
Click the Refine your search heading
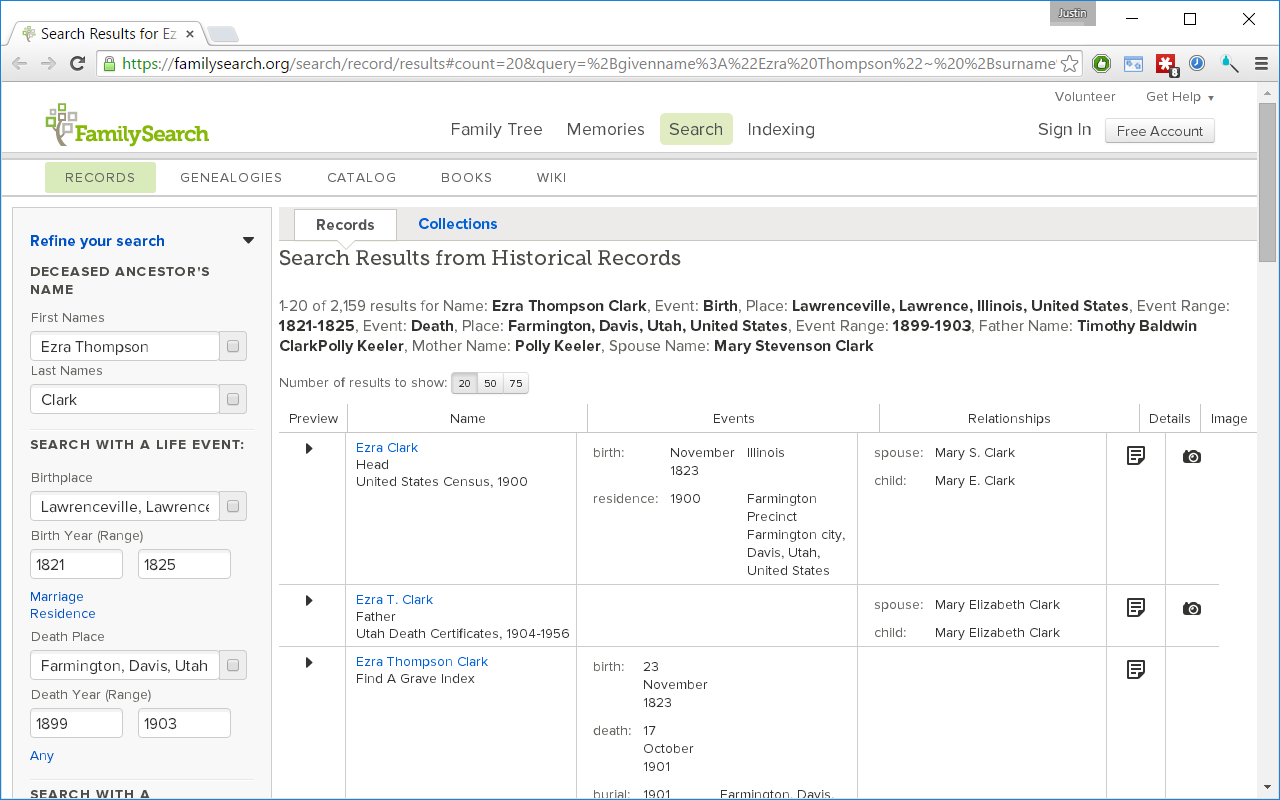97,241
